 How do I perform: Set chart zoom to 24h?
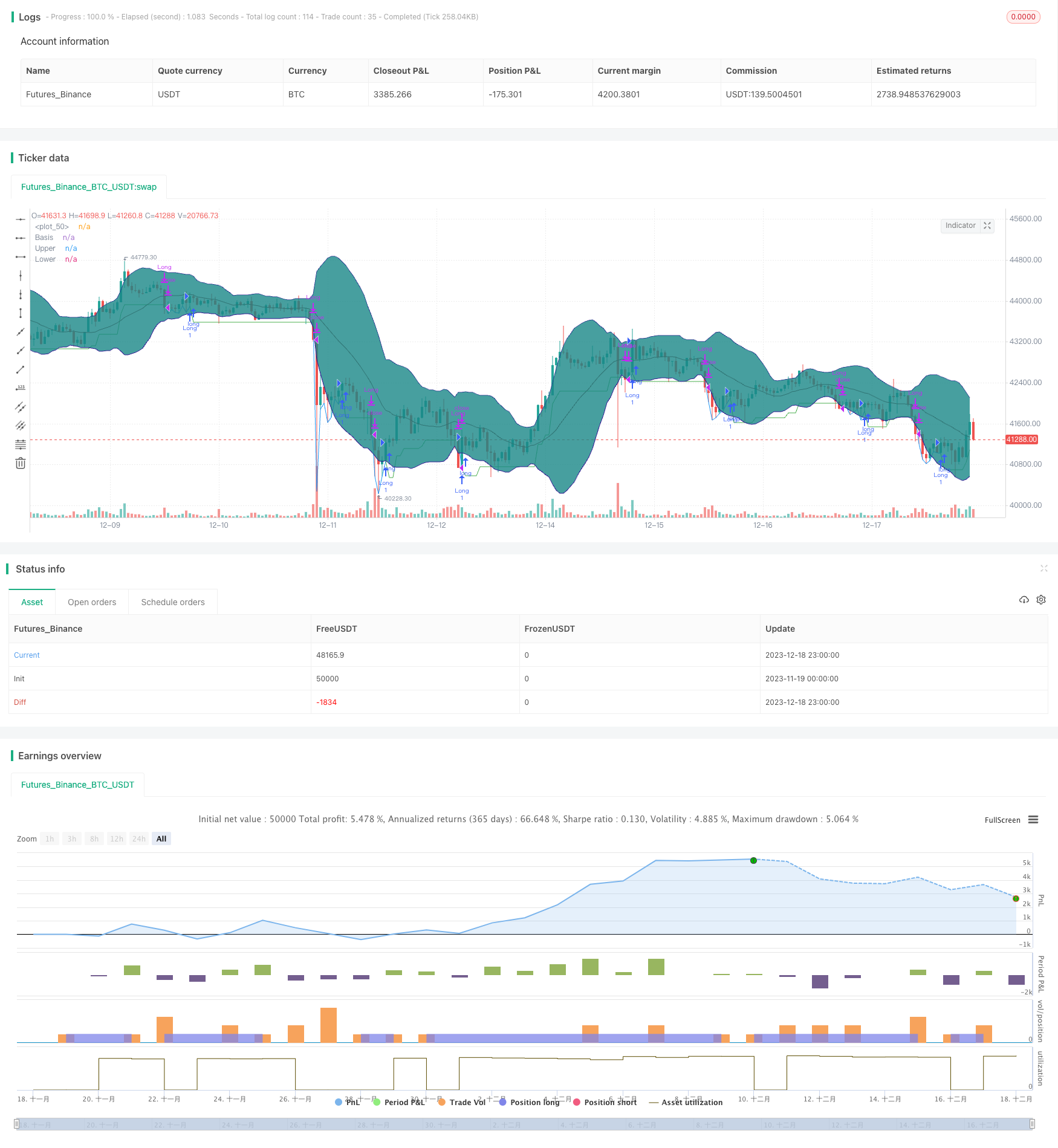tap(139, 838)
